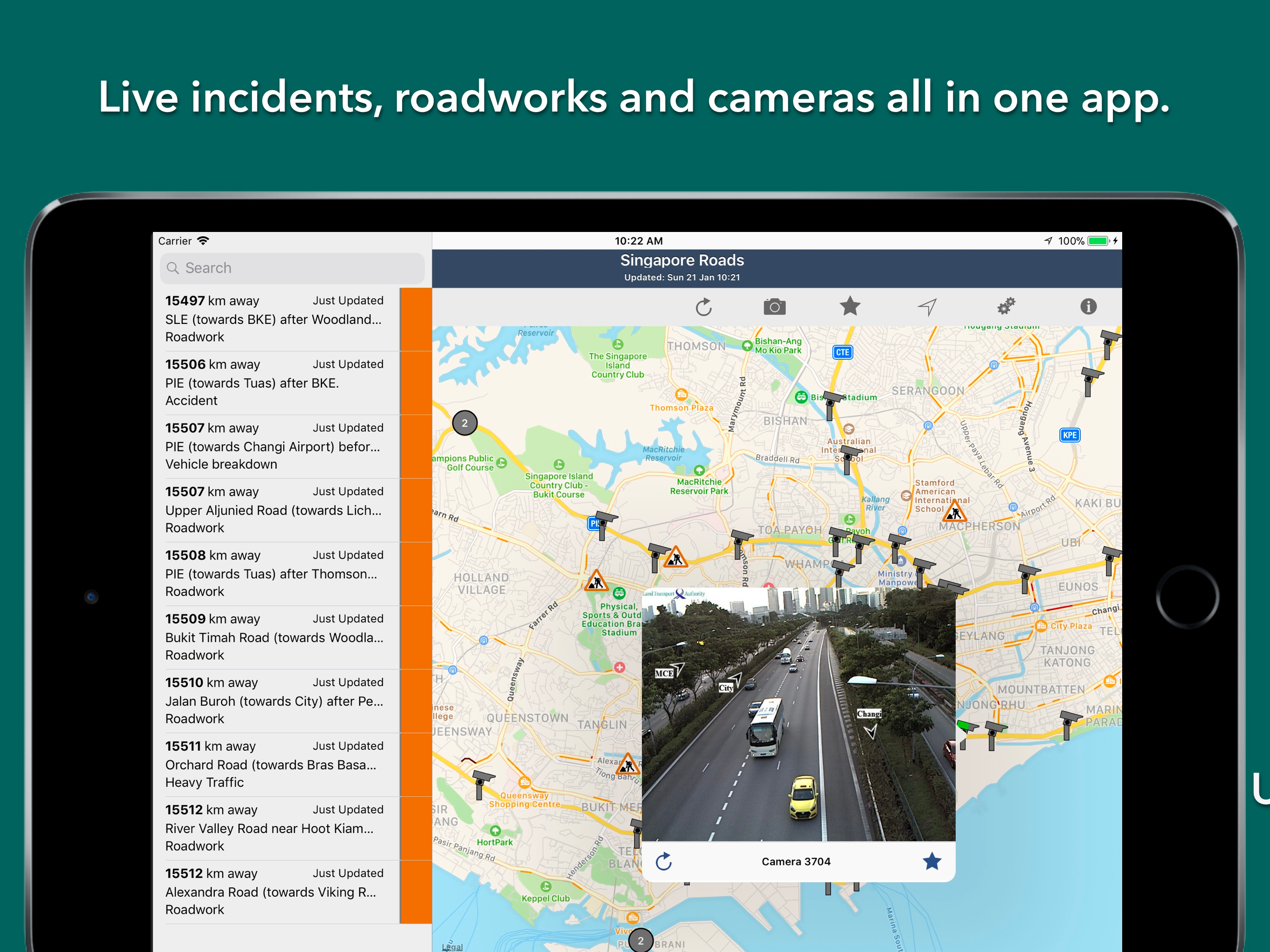Screen dimensions: 1270x952
Task: Tap the map refresh toolbar icon
Action: tap(703, 307)
